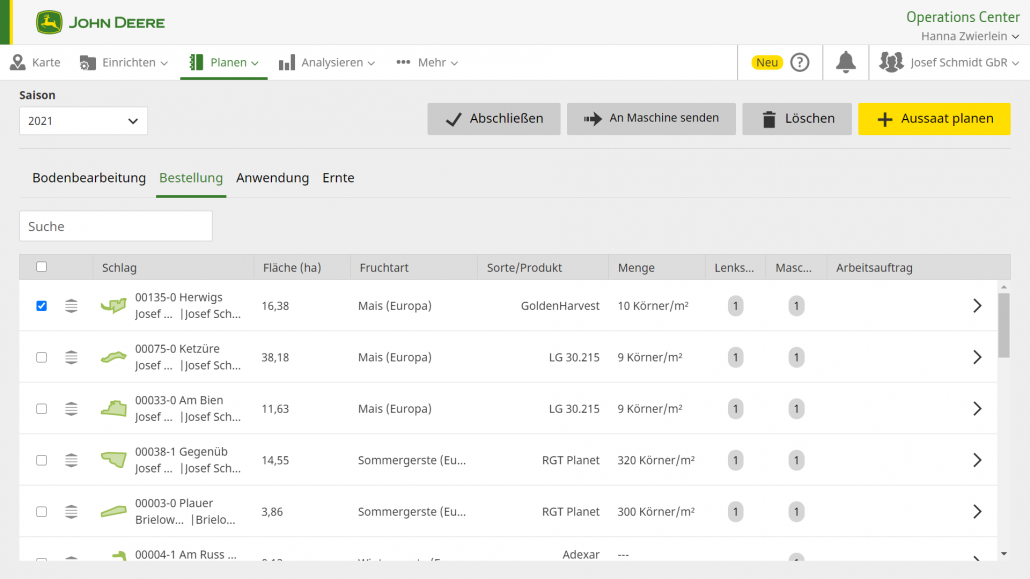Open notifications bell
Screen dimensions: 1030x579
845,62
